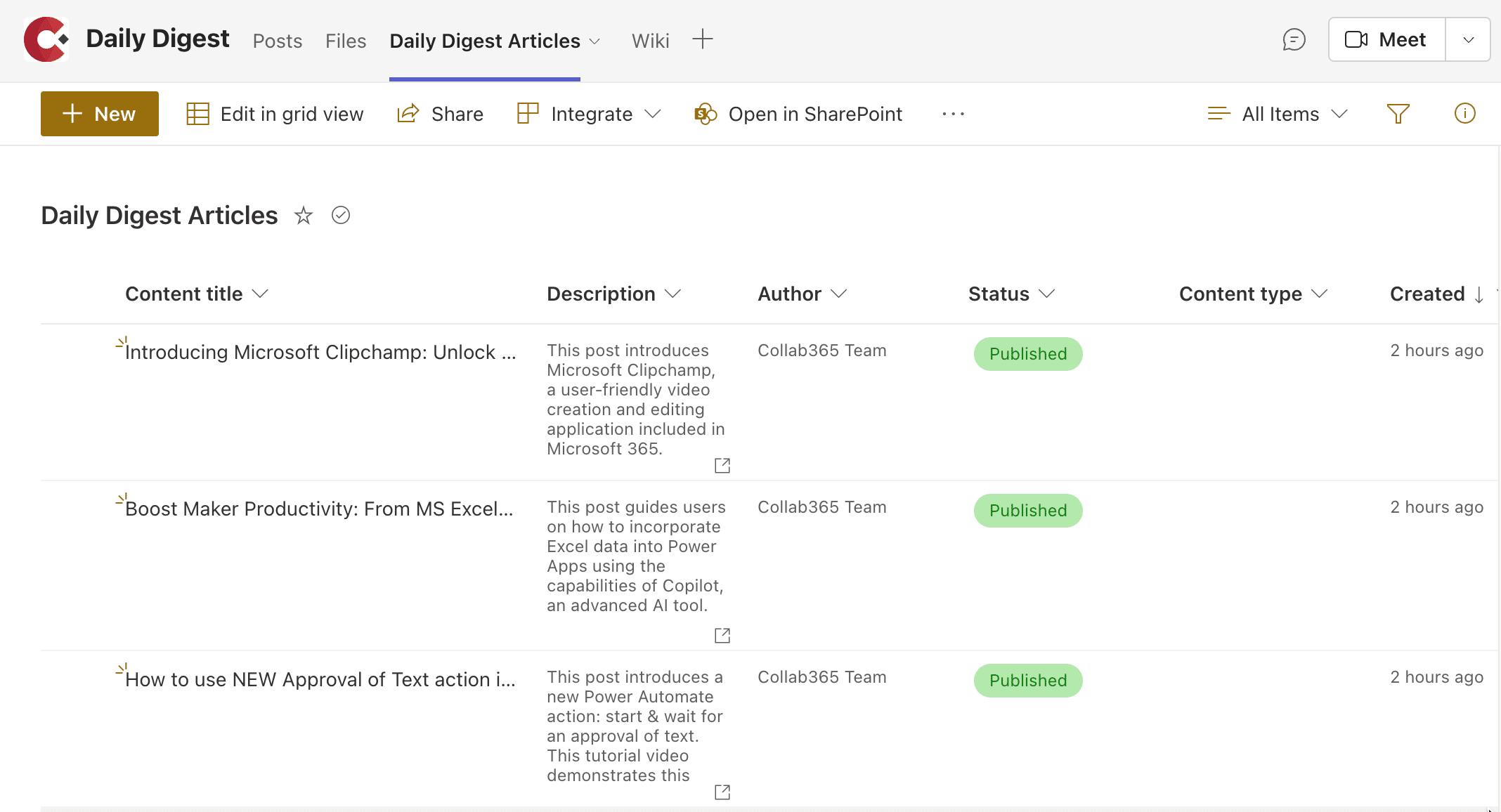Switch to the Posts tab
The height and width of the screenshot is (812, 1501).
277,40
